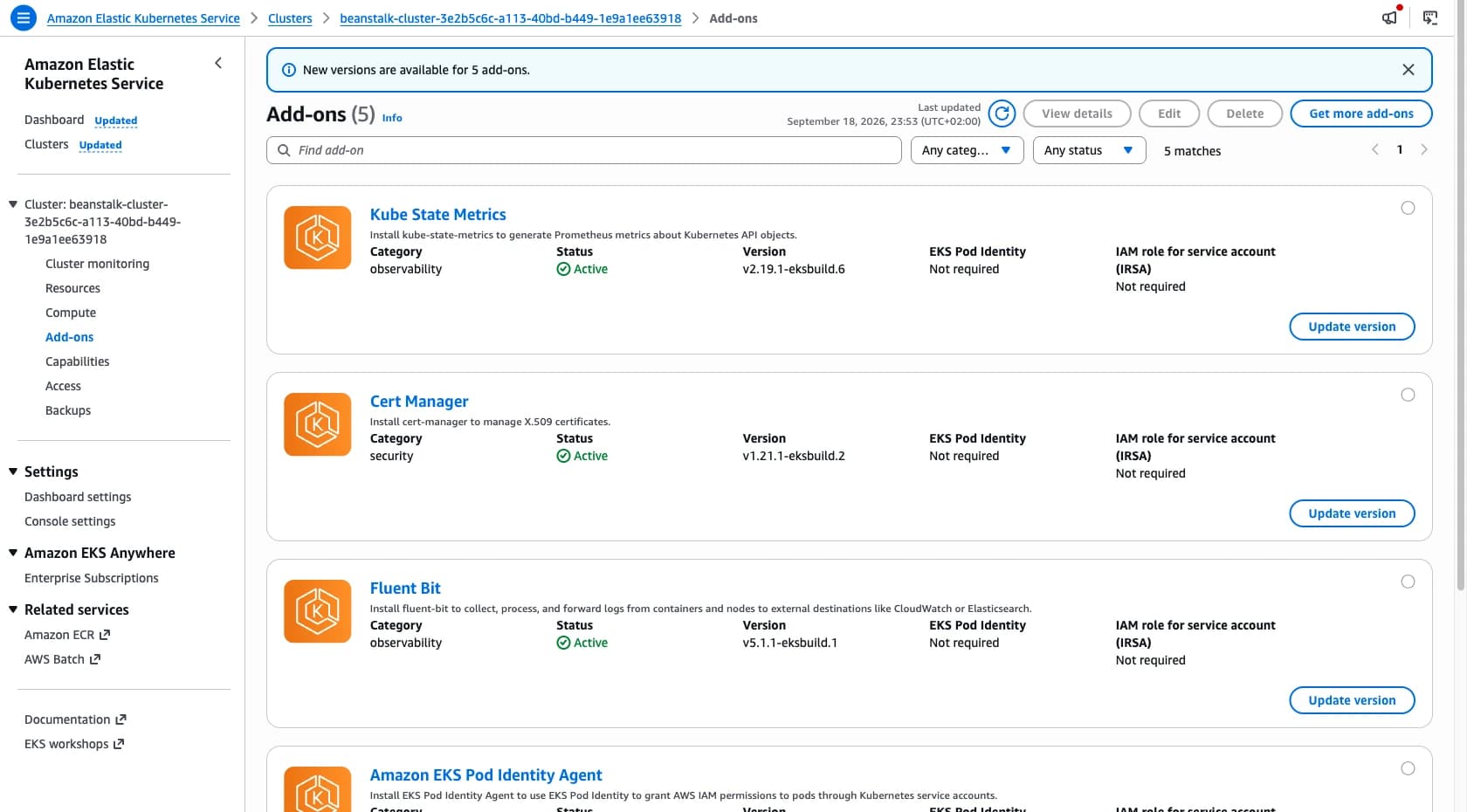The image size is (1467, 812).
Task: Click Active status icon for Kube State Metrics
Action: coord(563,269)
